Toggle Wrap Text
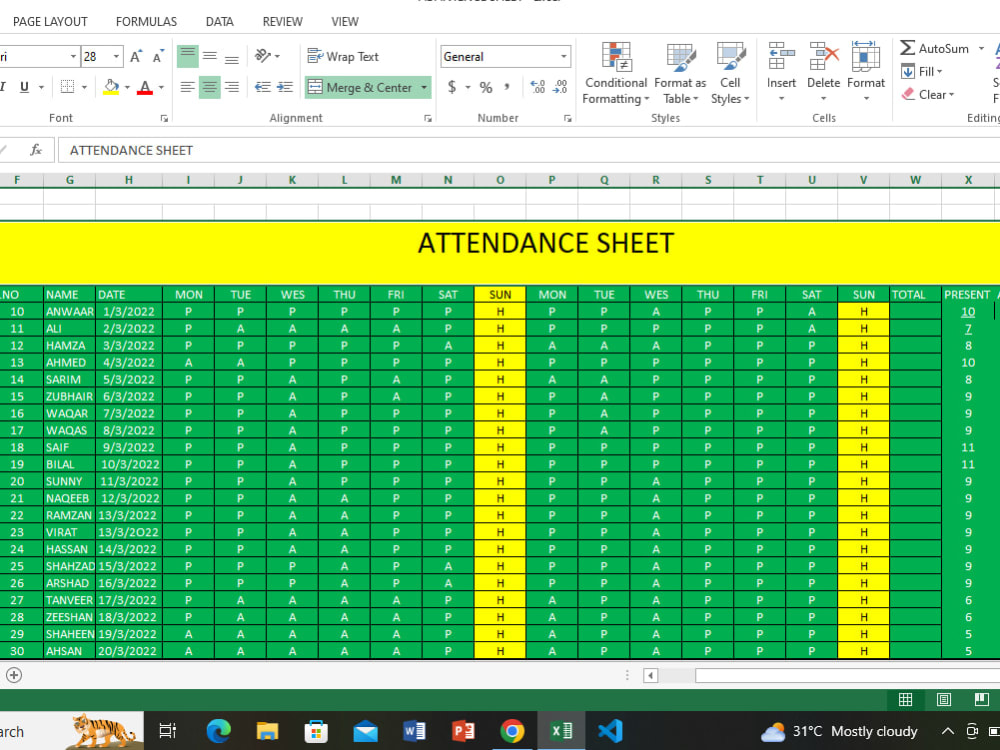 pos(343,56)
